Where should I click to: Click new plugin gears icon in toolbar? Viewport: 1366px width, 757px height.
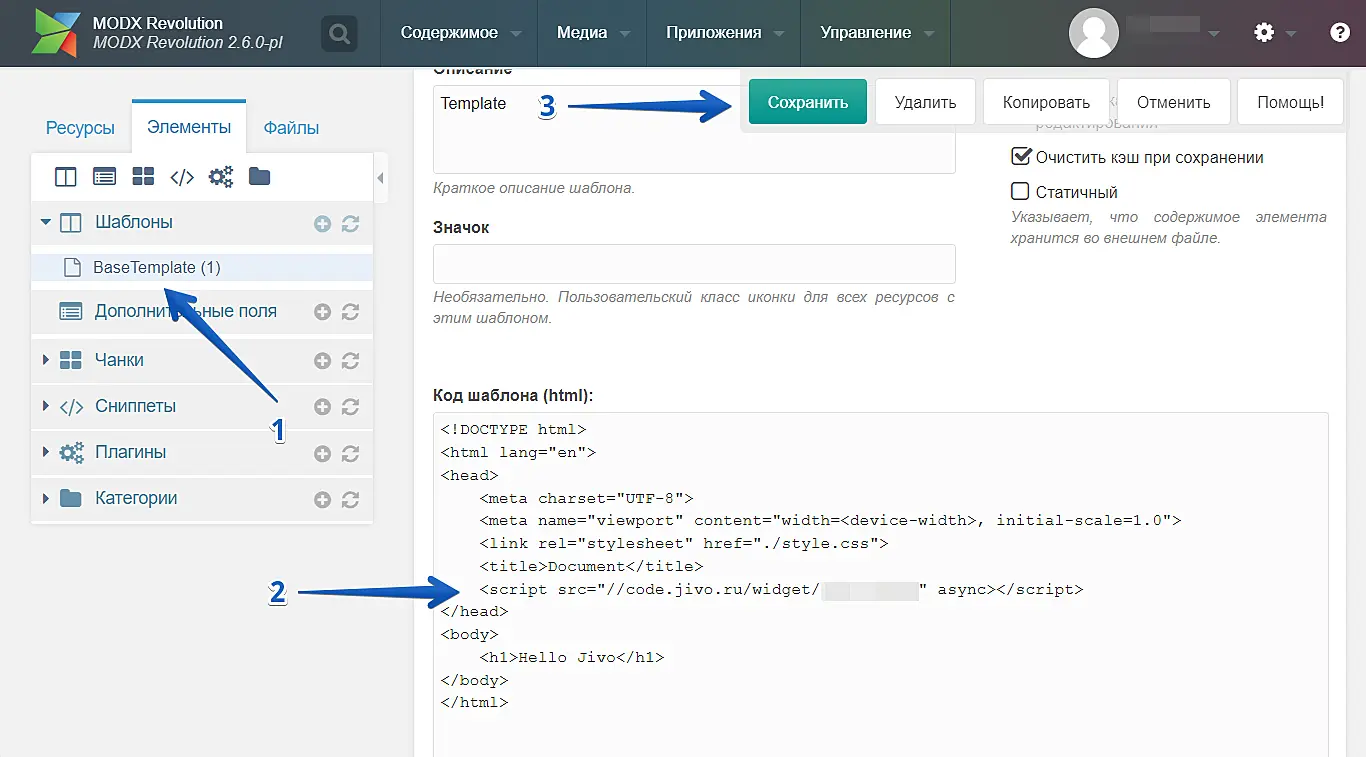pyautogui.click(x=220, y=177)
